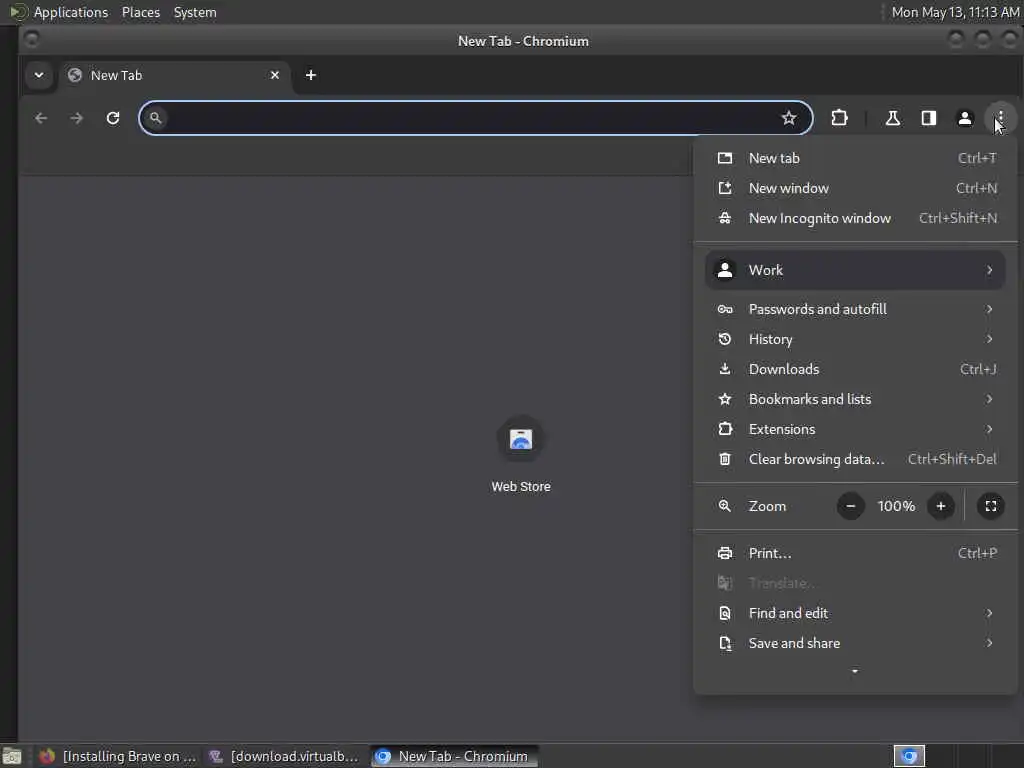Open a New Incognito window
Screen dimensions: 1024x768
coord(856,218)
